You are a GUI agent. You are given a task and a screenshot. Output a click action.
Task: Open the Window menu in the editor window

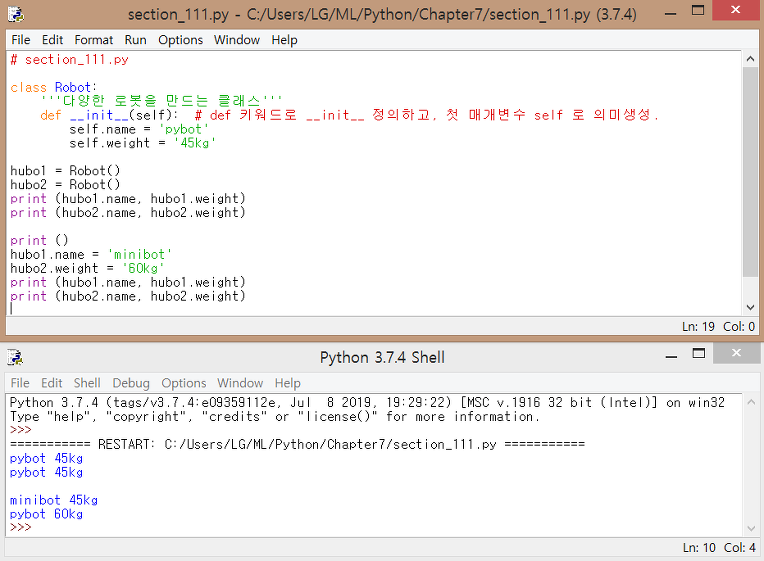(237, 40)
